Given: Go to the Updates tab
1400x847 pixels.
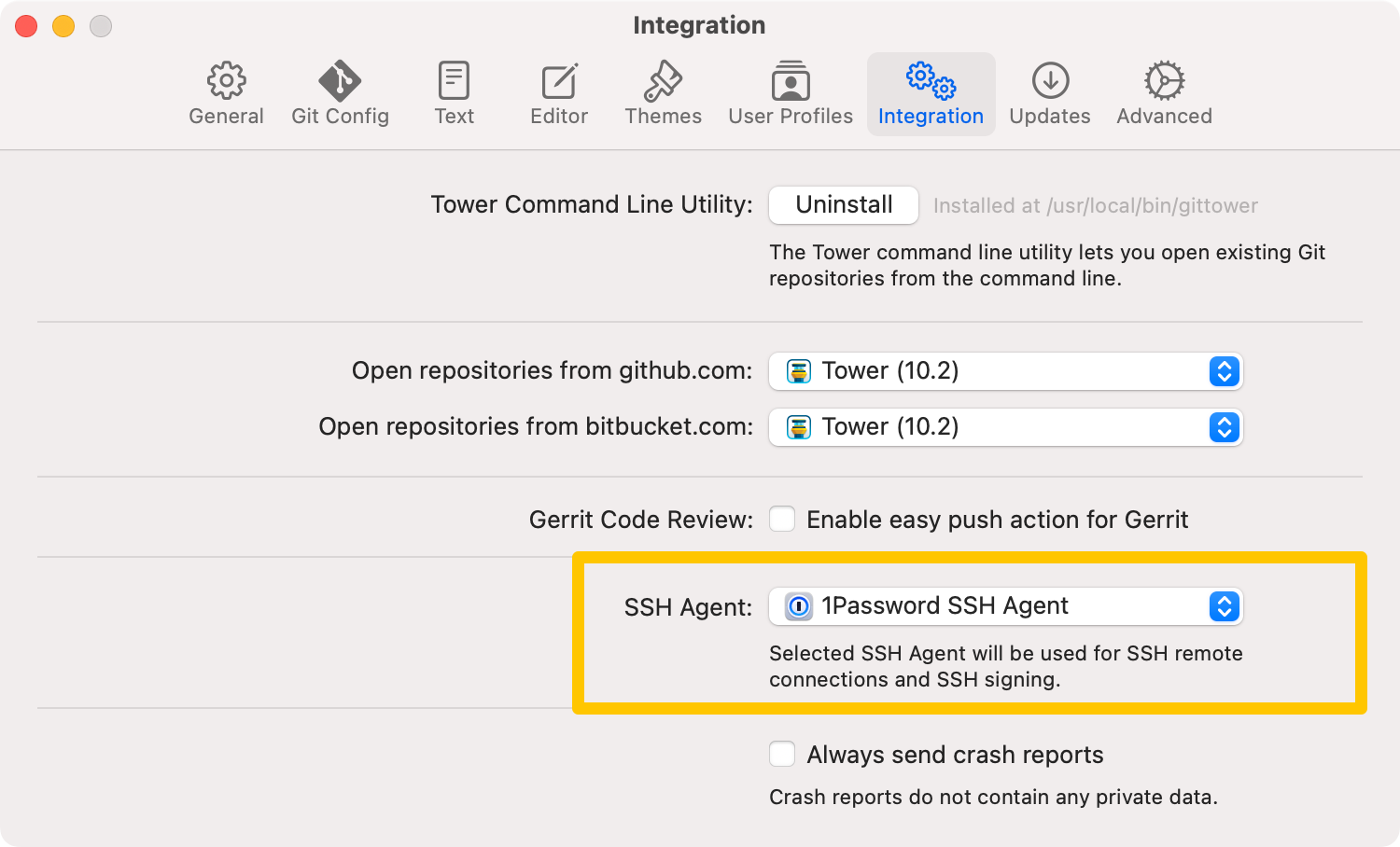Looking at the screenshot, I should [1049, 93].
